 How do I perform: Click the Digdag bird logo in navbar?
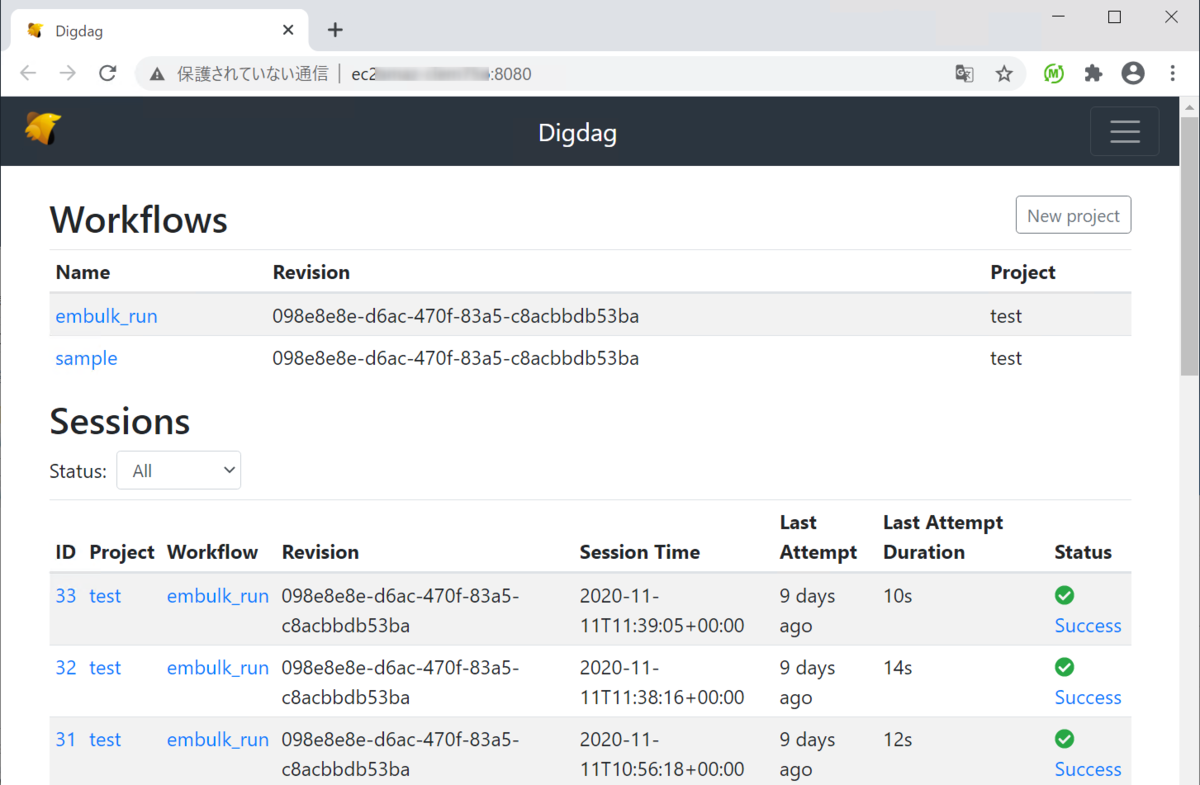pos(43,130)
